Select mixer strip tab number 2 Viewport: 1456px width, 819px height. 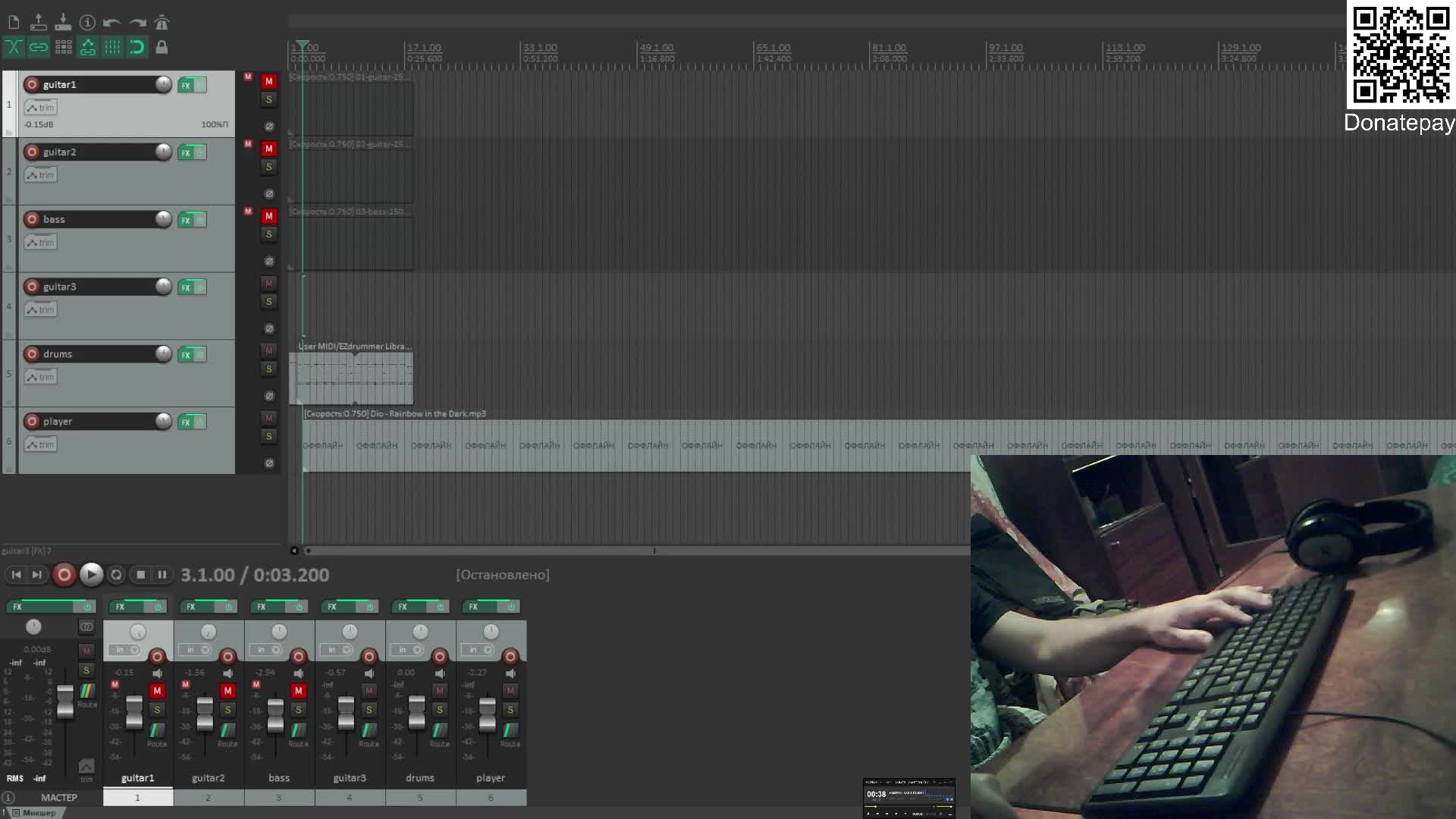(209, 797)
